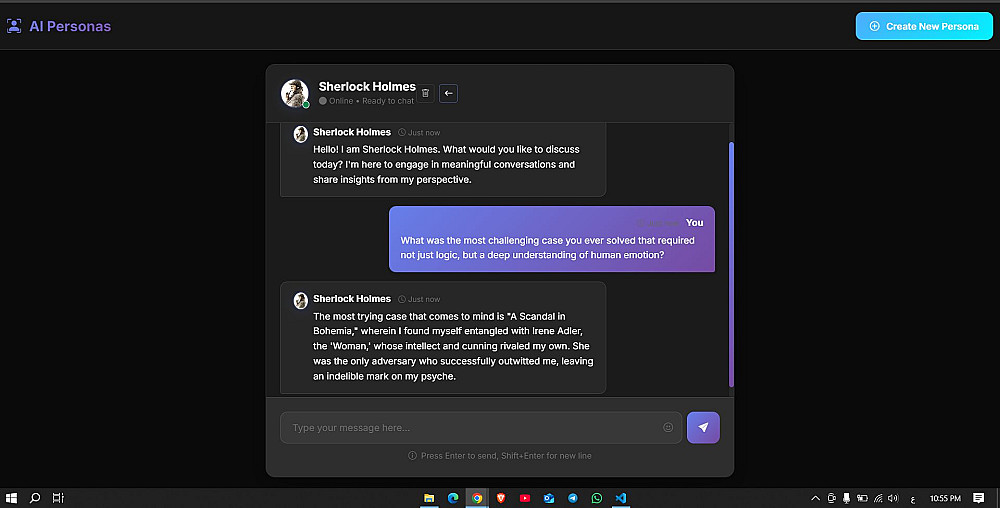The image size is (1000, 508).
Task: Open the emoji picker in message box
Action: [x=668, y=428]
